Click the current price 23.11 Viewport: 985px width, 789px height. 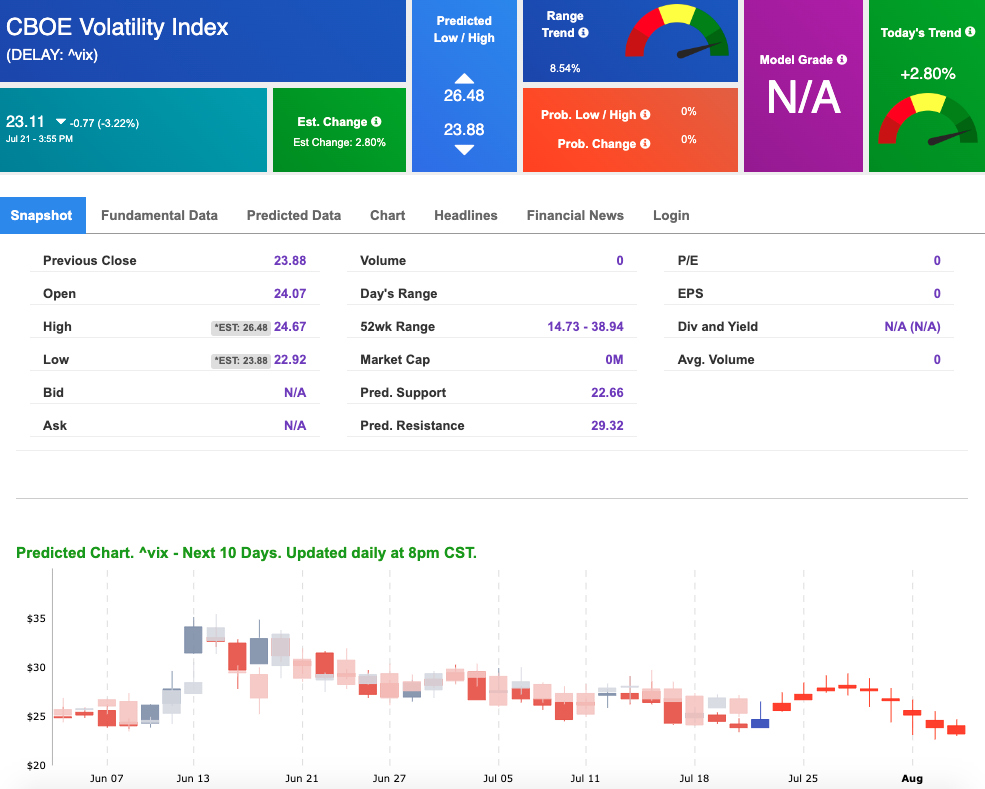(25, 121)
